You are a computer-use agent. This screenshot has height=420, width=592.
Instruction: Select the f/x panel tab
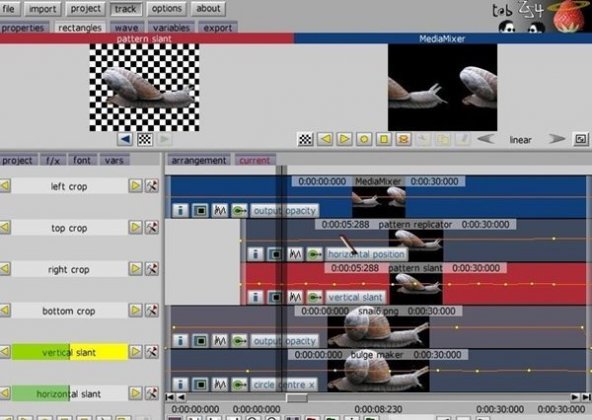53,160
